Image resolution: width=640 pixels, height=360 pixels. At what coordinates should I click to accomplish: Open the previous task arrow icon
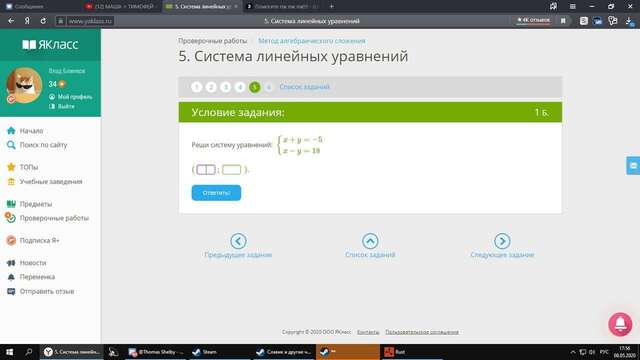(x=238, y=241)
